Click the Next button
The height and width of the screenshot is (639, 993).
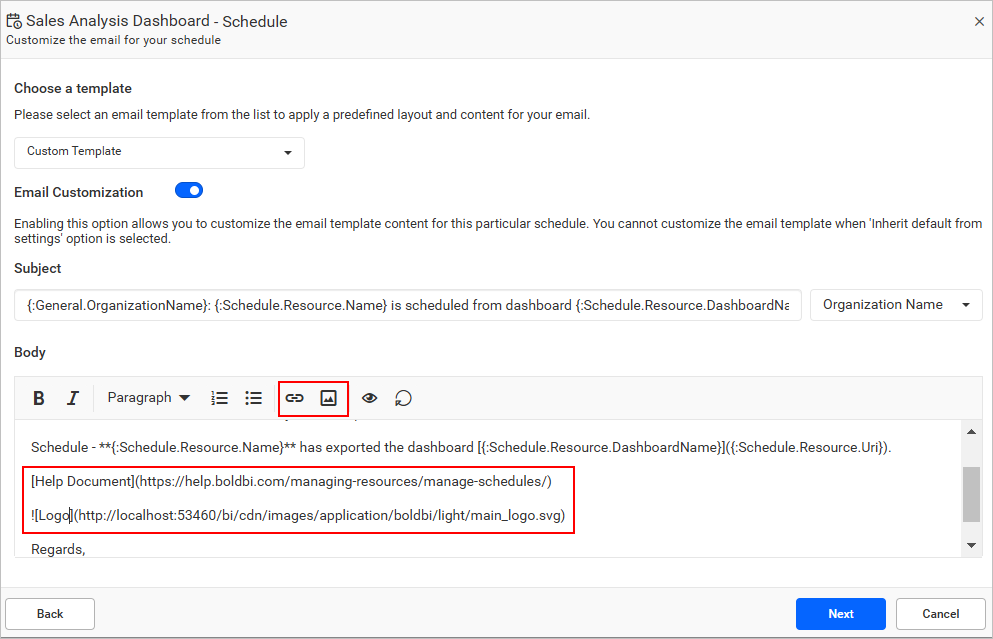coord(840,614)
